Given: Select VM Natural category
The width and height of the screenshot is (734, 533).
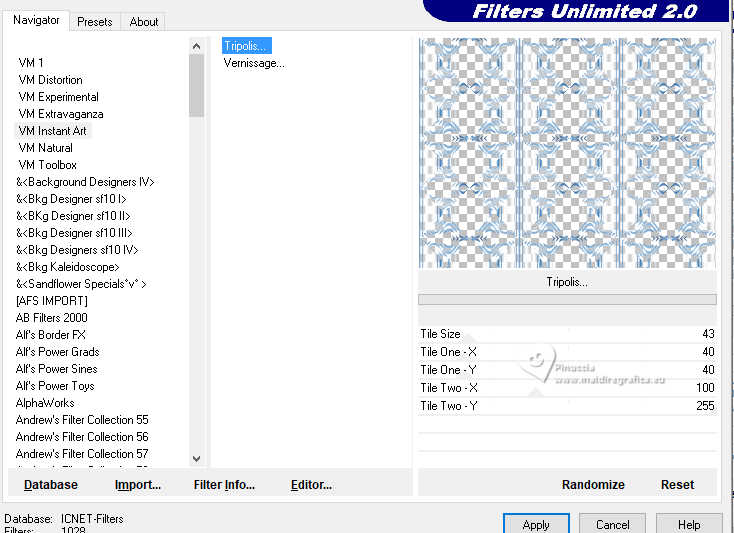Looking at the screenshot, I should [45, 148].
